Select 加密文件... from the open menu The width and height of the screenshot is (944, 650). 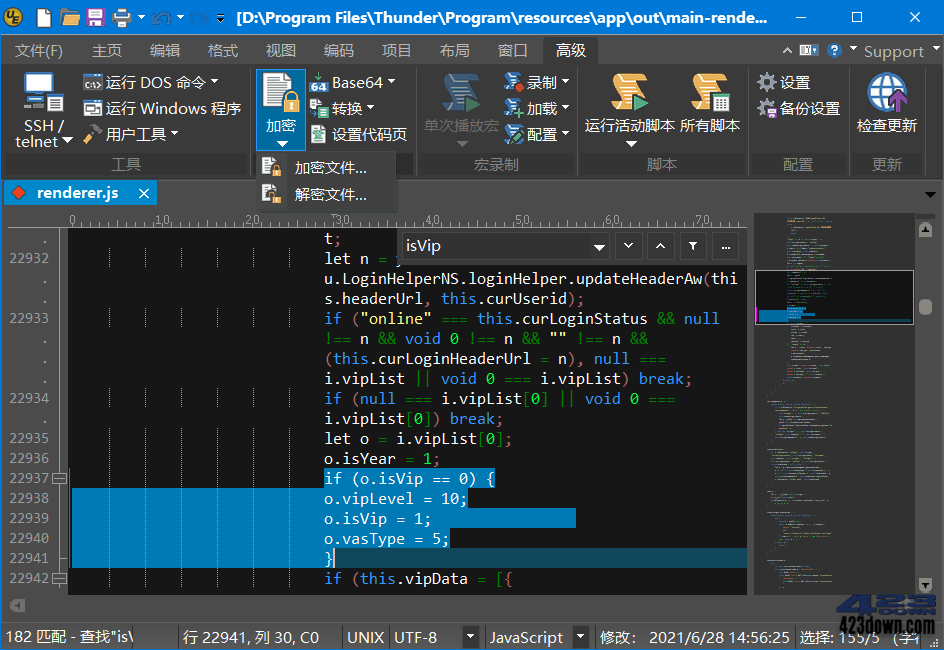click(x=330, y=167)
